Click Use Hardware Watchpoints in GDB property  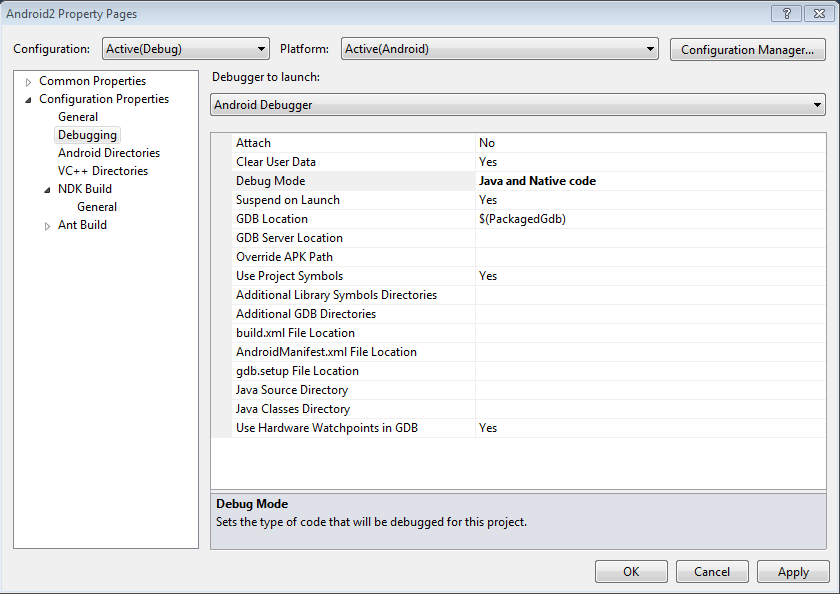coord(327,428)
